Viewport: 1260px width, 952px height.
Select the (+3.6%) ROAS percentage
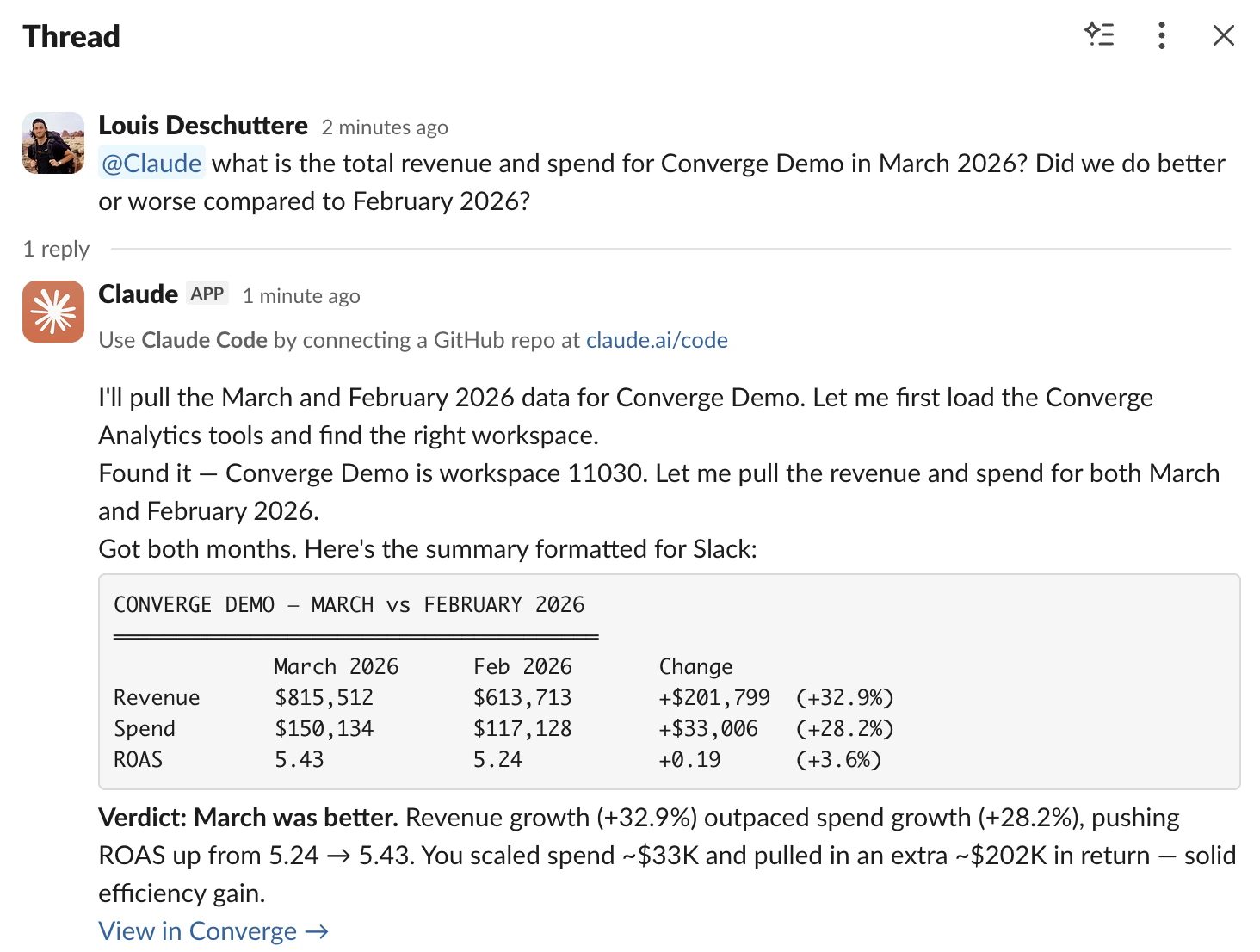coord(838,760)
